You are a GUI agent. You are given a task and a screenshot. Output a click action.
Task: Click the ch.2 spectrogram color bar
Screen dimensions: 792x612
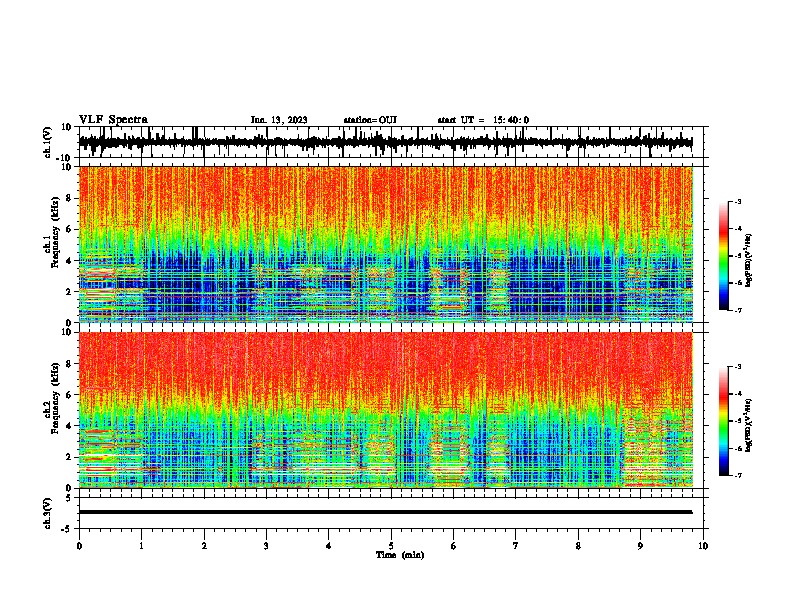pyautogui.click(x=724, y=421)
